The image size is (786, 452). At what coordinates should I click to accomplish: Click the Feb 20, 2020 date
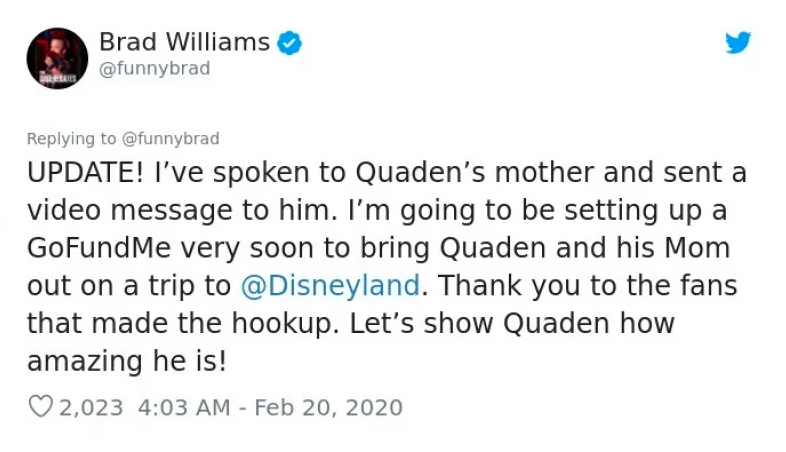click(329, 407)
